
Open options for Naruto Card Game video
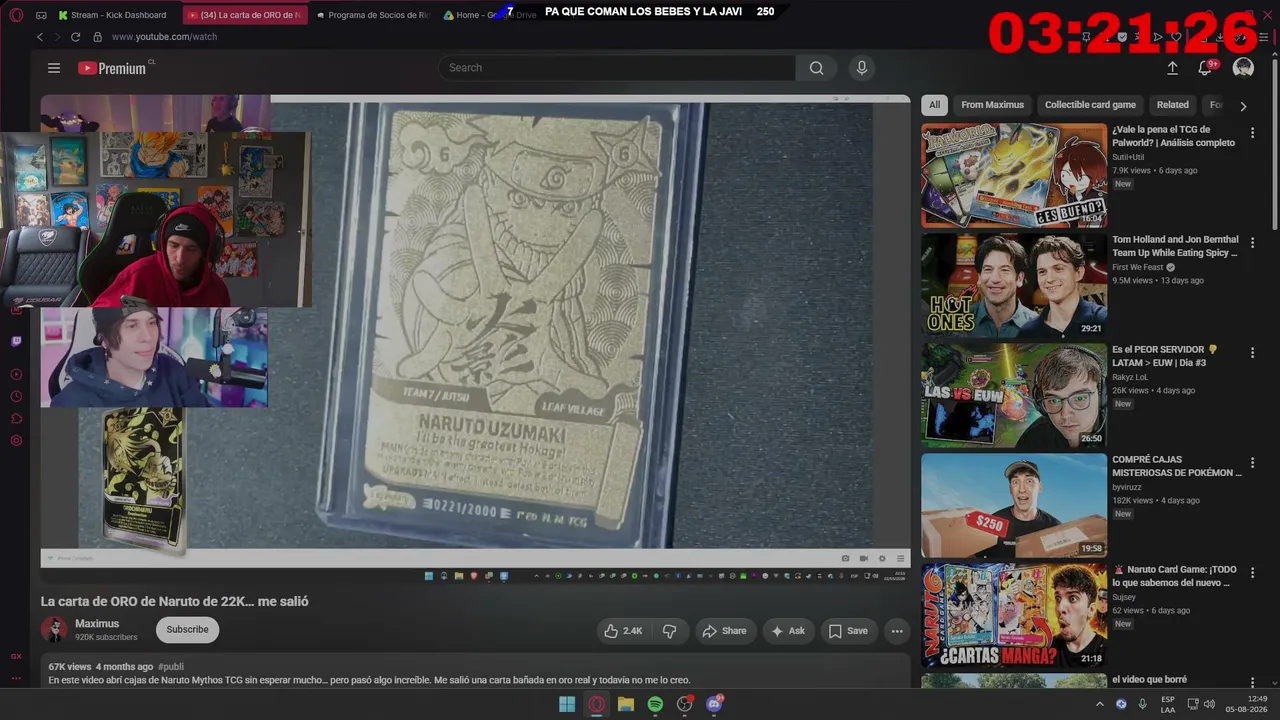point(1252,573)
